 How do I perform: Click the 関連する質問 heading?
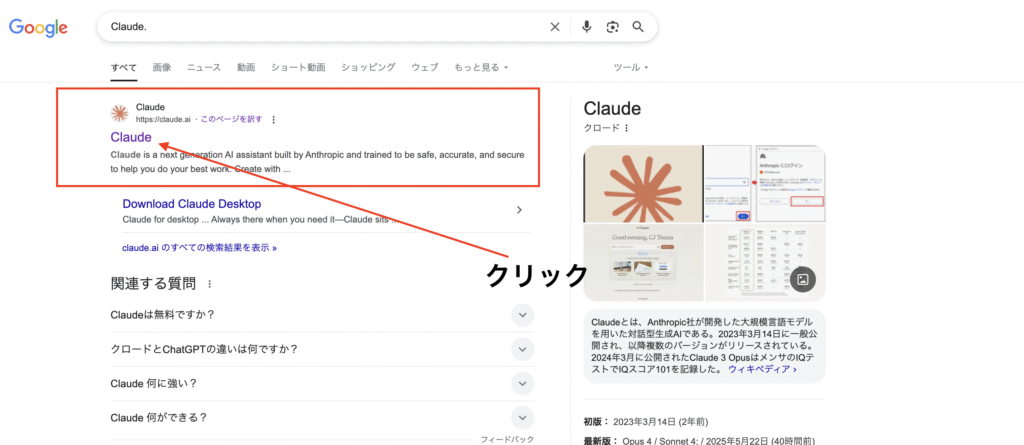[153, 284]
